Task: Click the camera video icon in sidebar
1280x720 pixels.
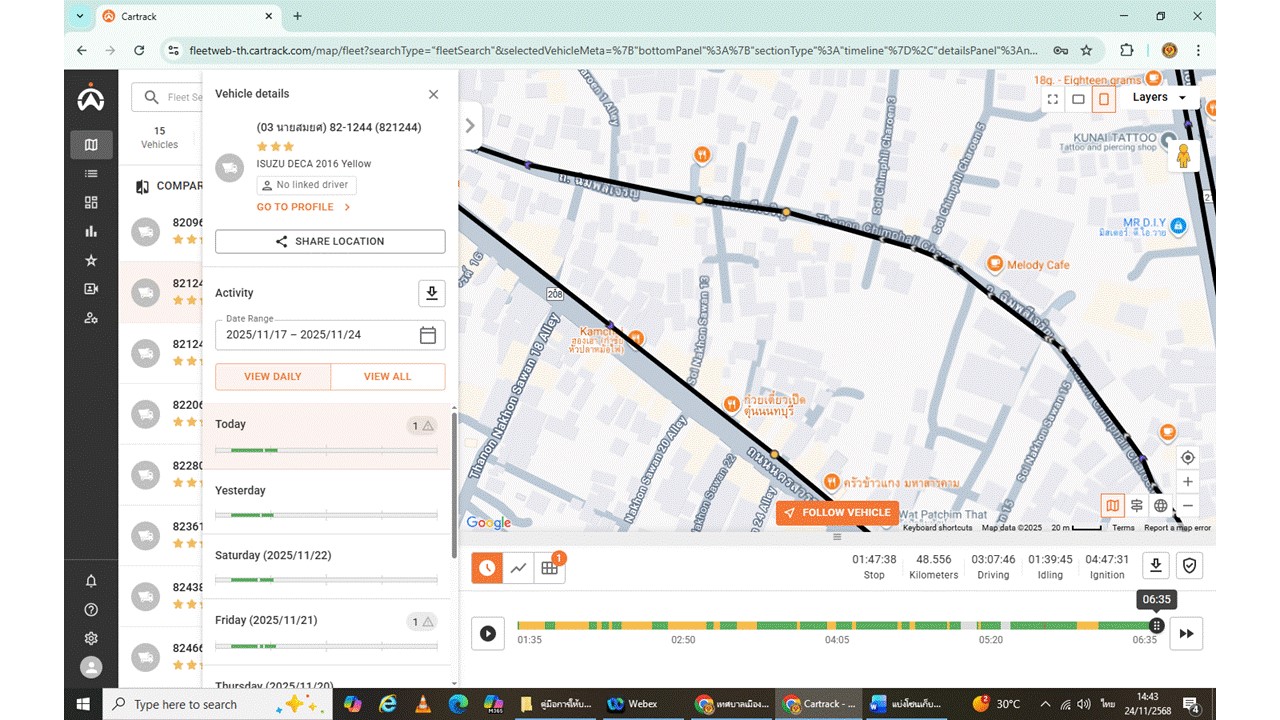Action: (x=91, y=289)
